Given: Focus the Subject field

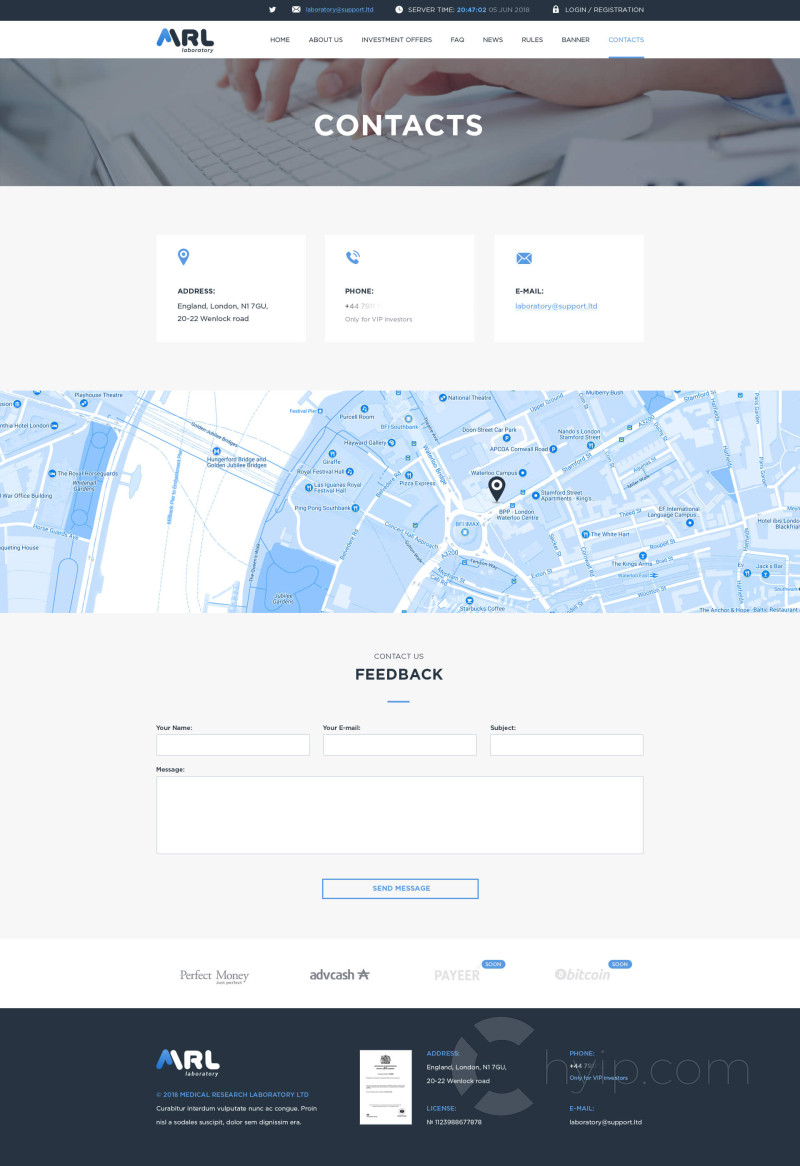Looking at the screenshot, I should 567,745.
